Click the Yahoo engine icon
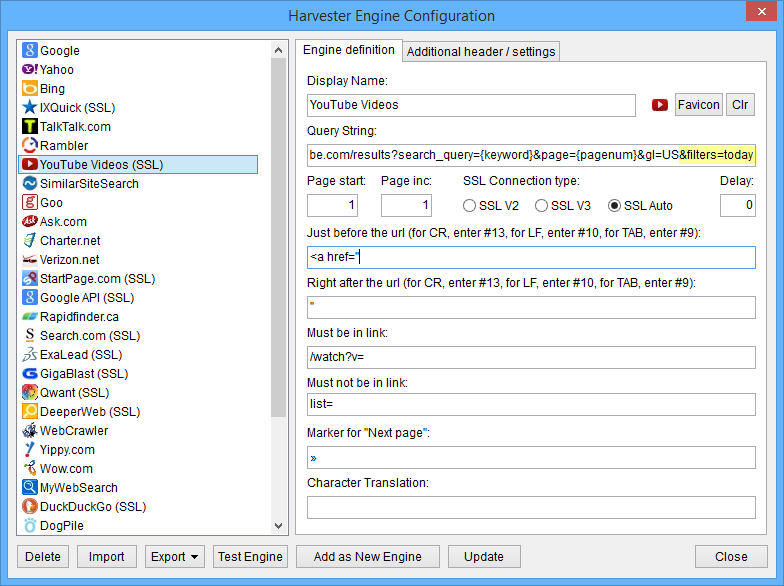The width and height of the screenshot is (784, 586). pos(30,69)
